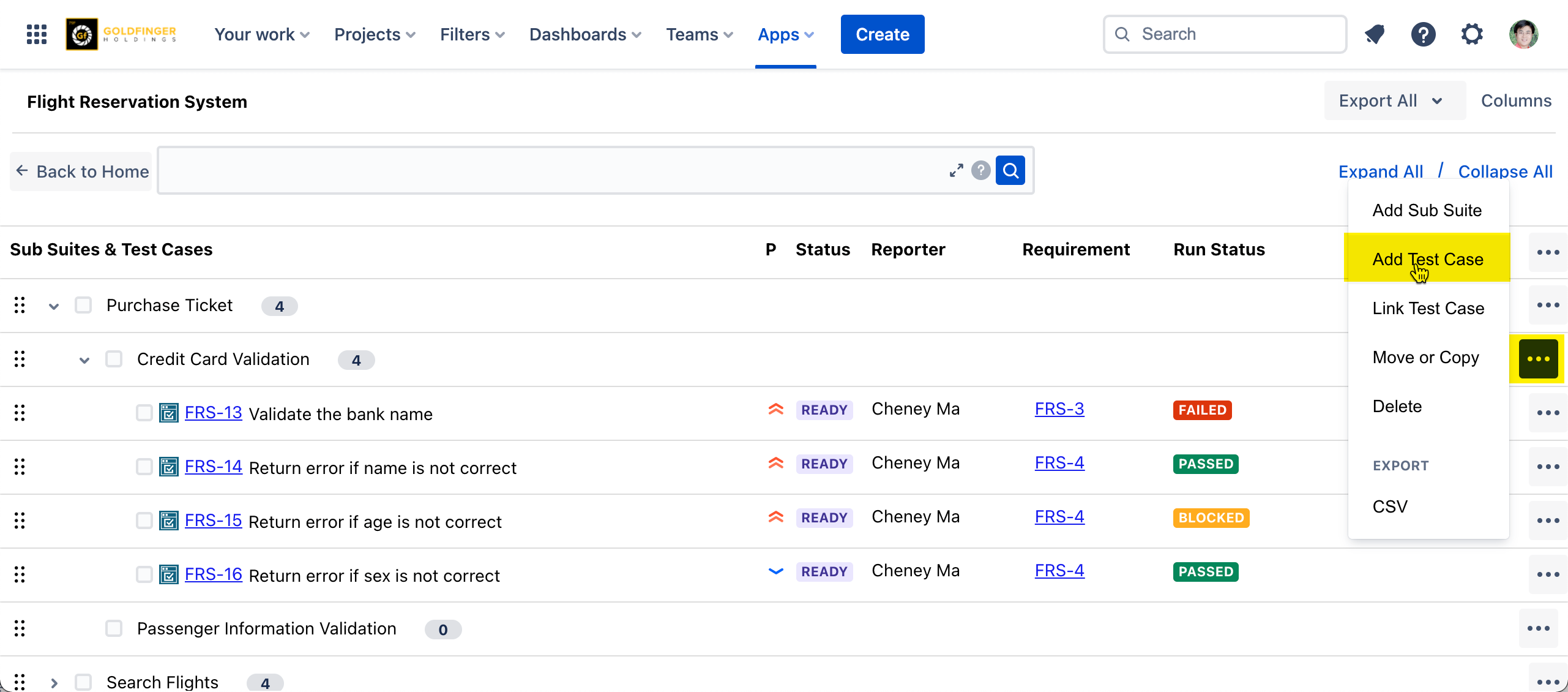Click the notifications icon in header
This screenshot has width=1568, height=692.
coord(1375,34)
